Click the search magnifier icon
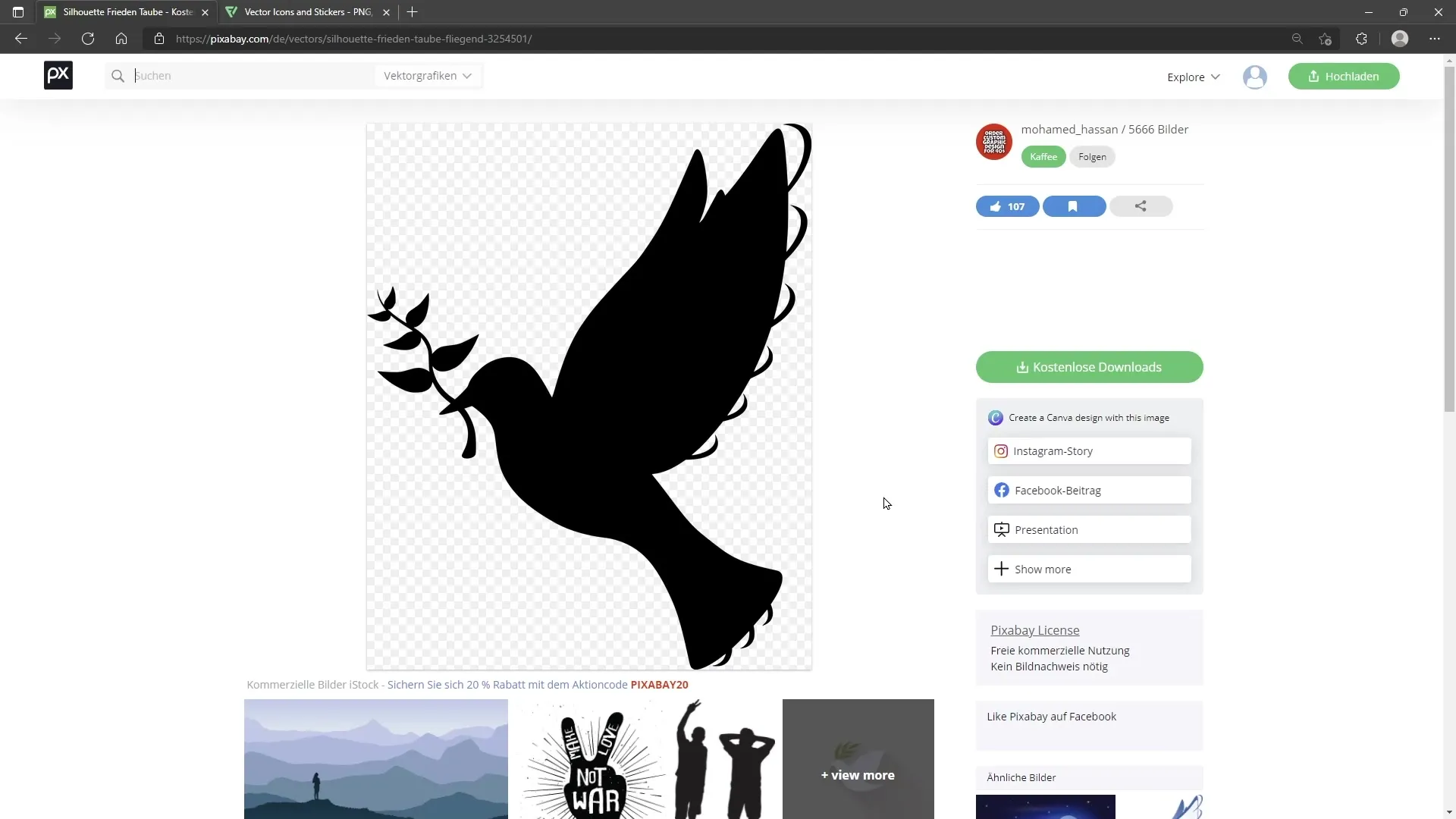Viewport: 1456px width, 819px height. pos(118,75)
